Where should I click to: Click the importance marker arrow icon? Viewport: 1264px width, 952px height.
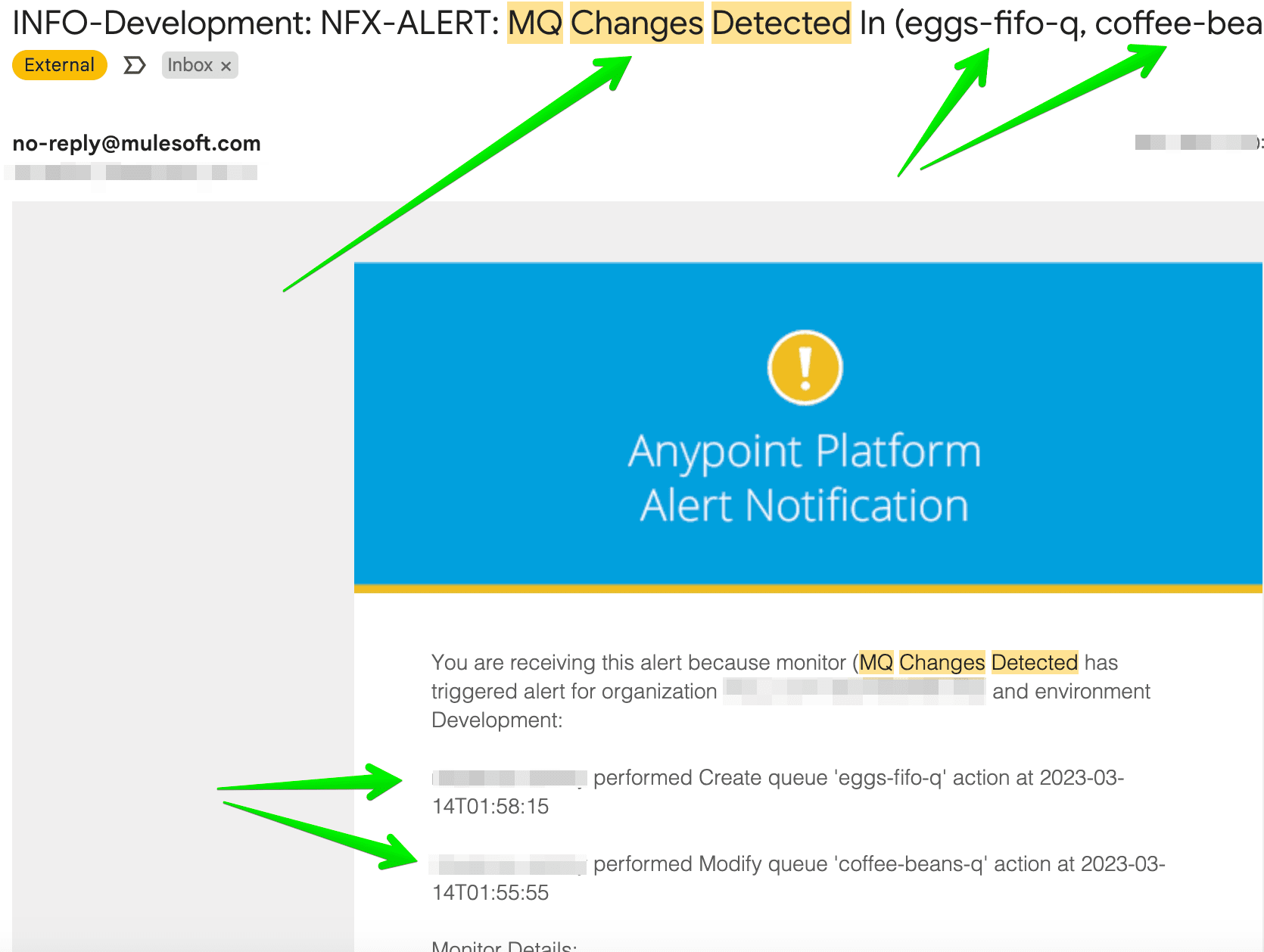point(134,66)
